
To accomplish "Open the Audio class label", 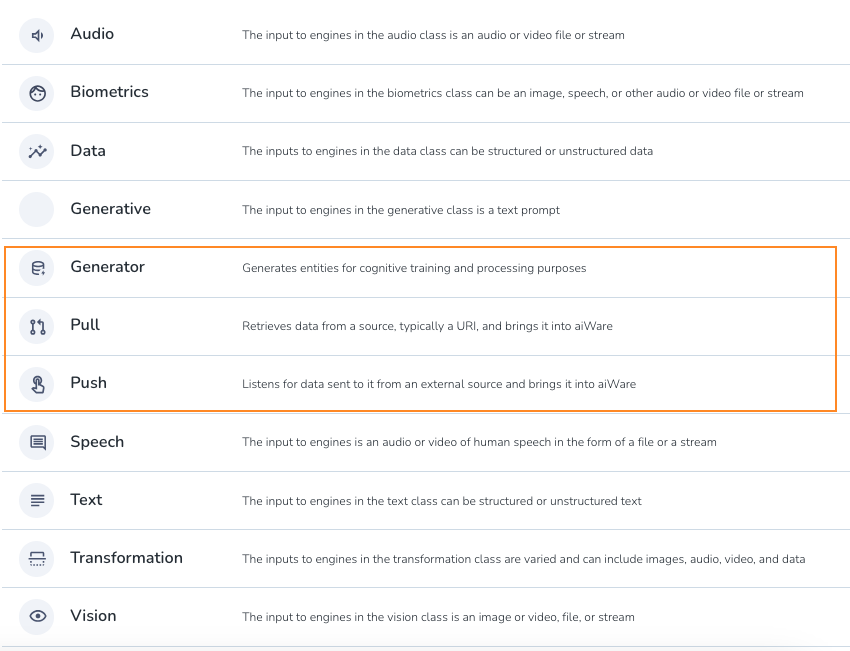I will coord(92,34).
